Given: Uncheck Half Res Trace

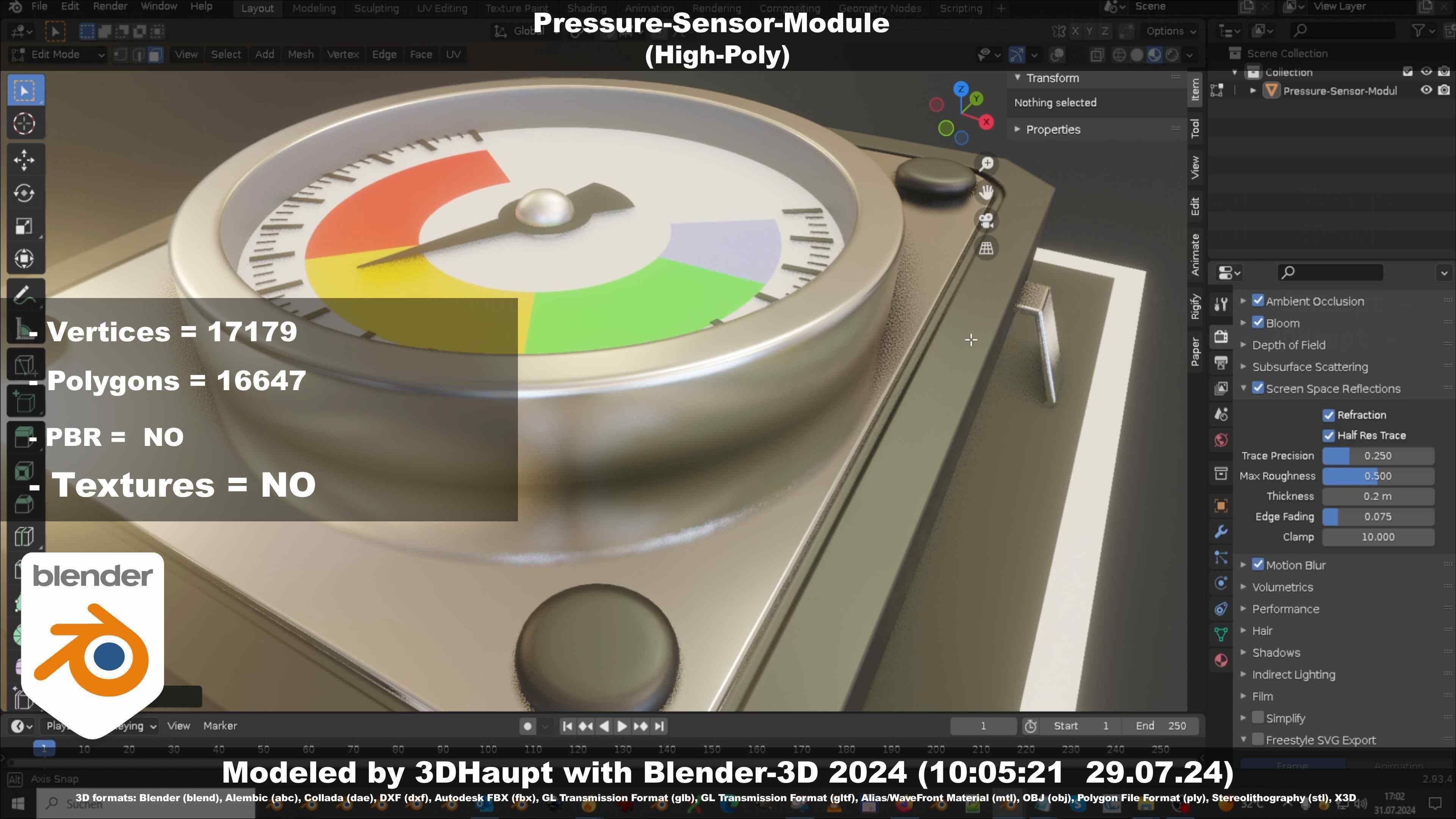Looking at the screenshot, I should [x=1329, y=436].
